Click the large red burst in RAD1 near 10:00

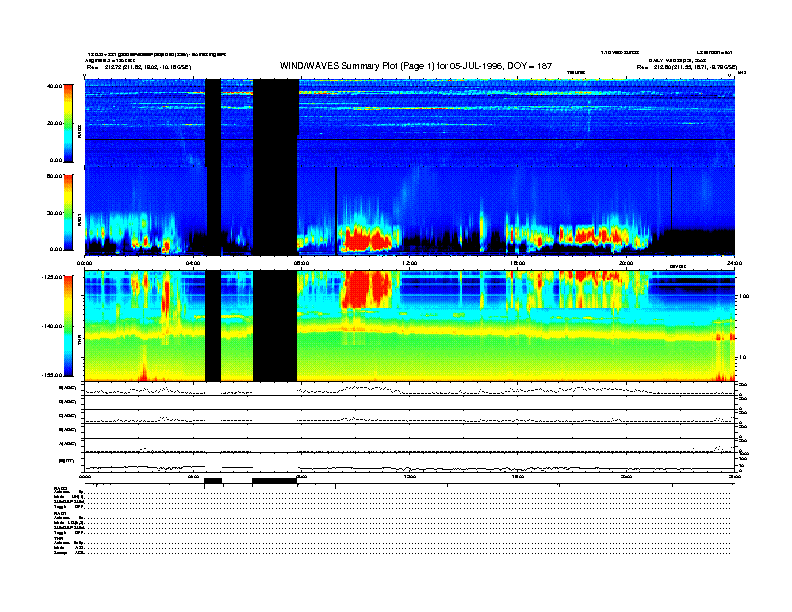(x=367, y=238)
